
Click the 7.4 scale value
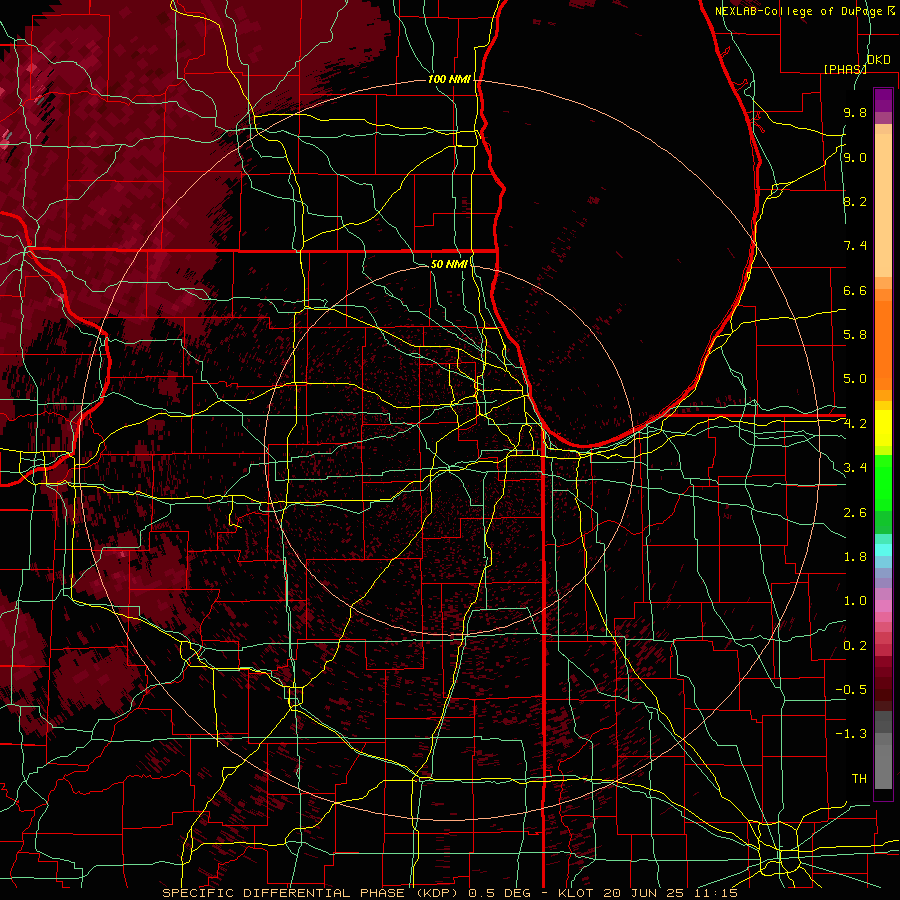click(855, 246)
